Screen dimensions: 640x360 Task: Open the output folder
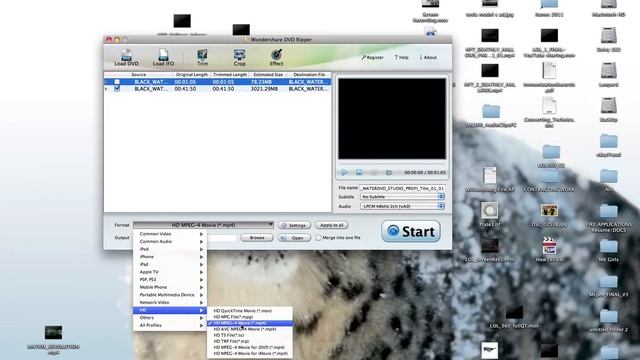(x=294, y=238)
